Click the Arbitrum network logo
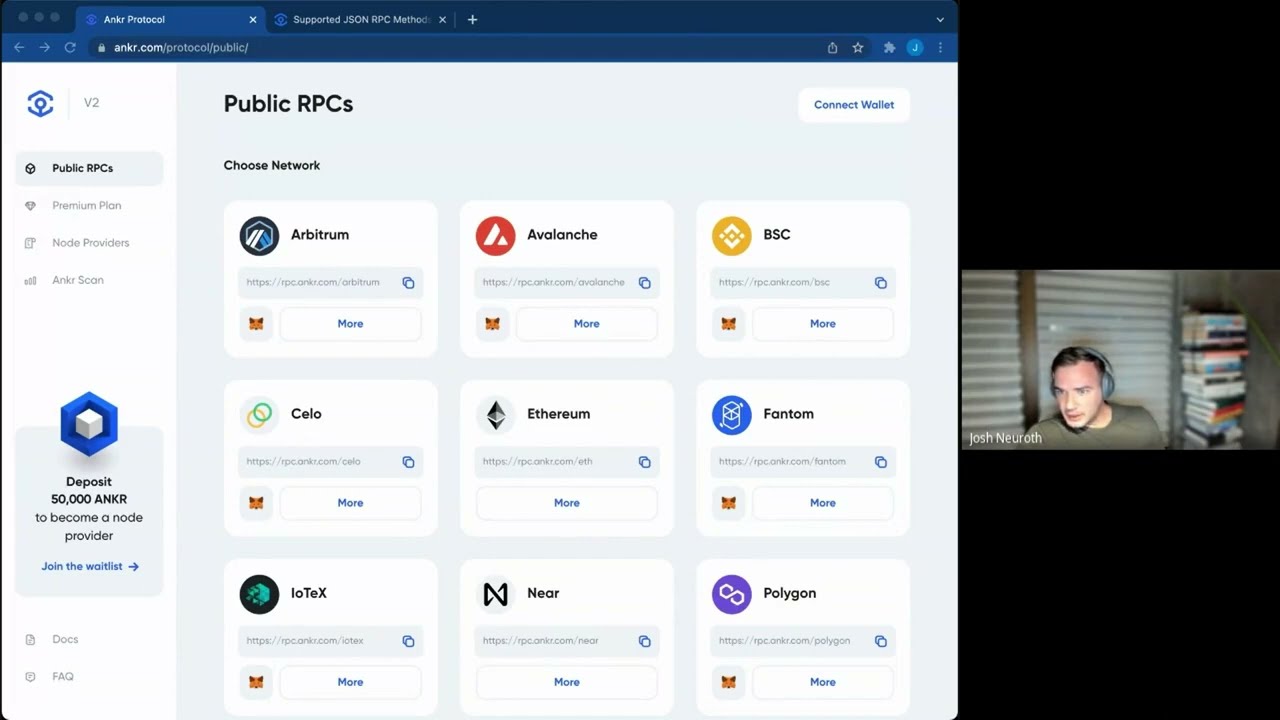 coord(259,236)
